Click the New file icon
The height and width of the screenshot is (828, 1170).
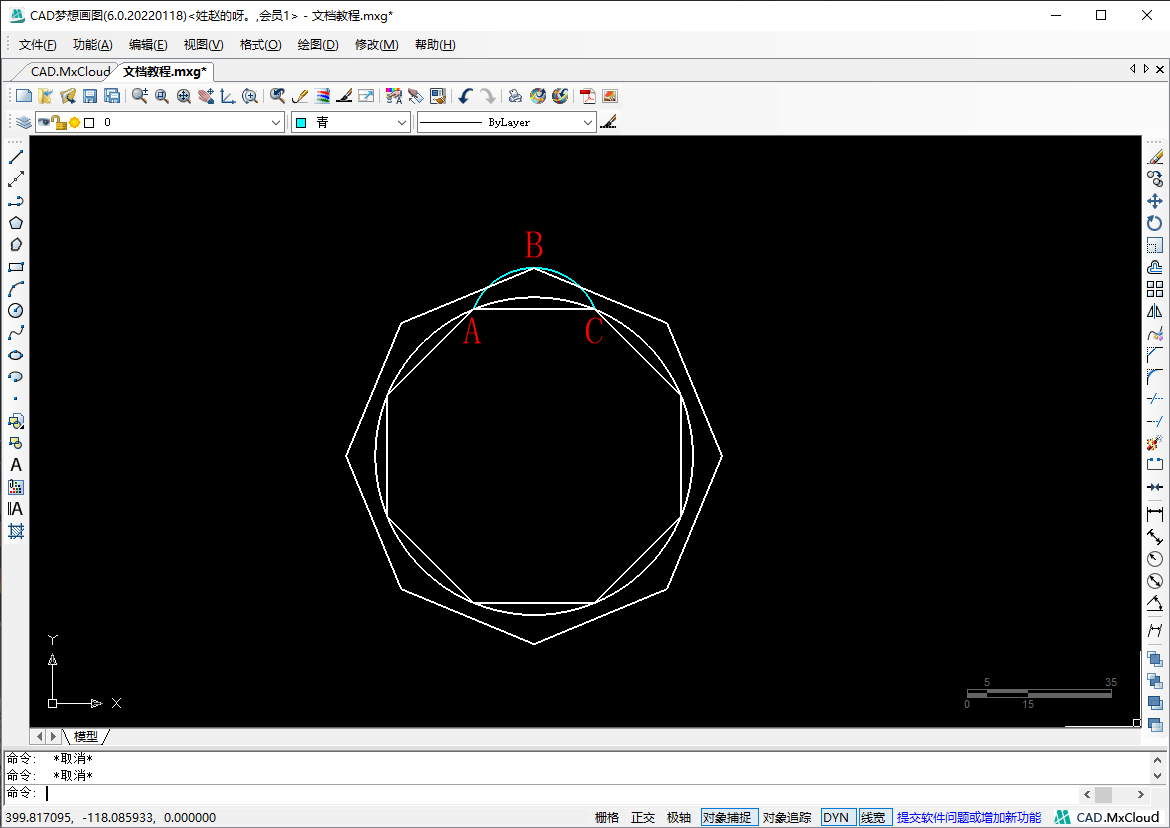[x=24, y=96]
